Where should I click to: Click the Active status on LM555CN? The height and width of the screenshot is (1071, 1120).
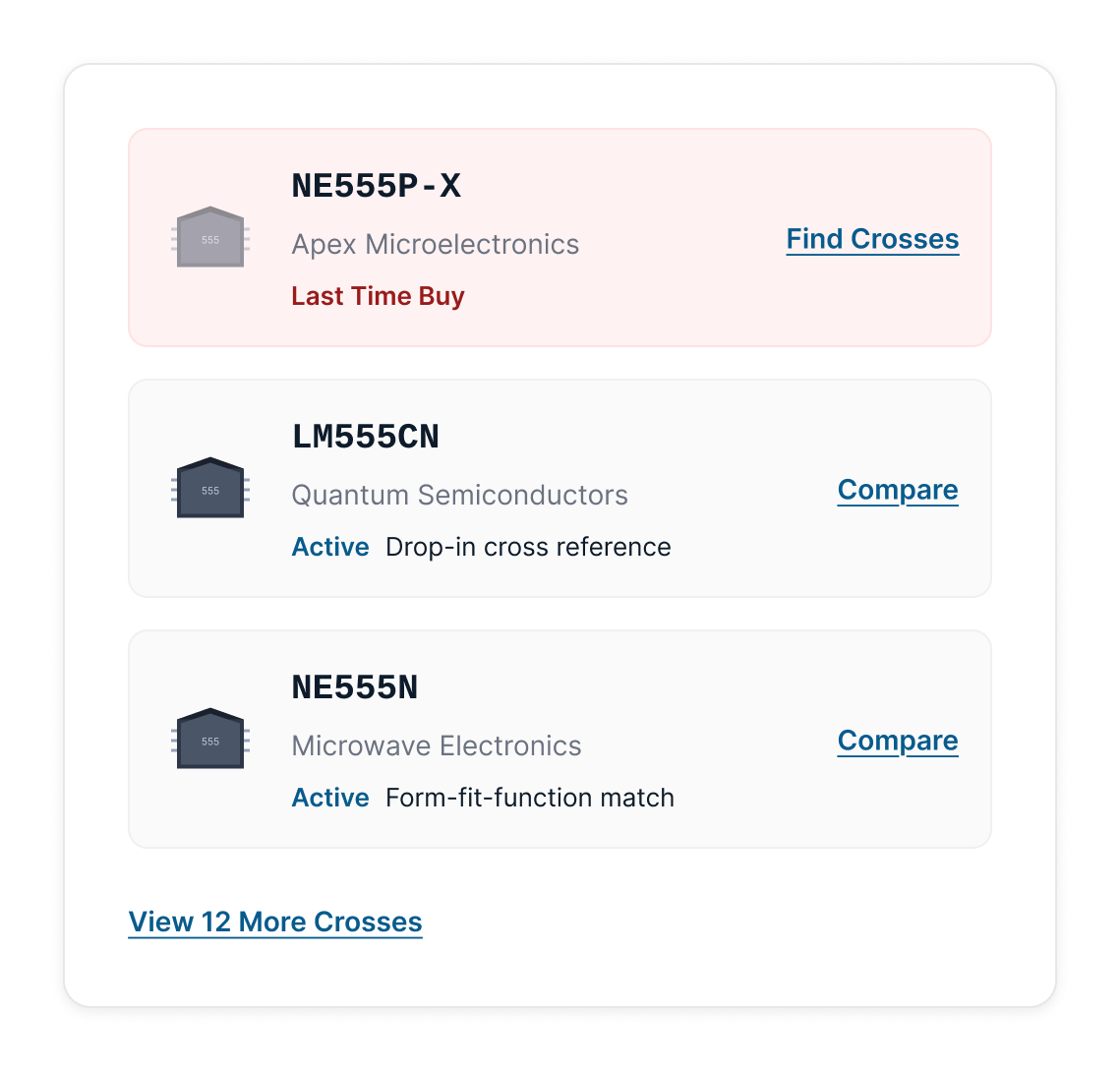click(x=329, y=547)
